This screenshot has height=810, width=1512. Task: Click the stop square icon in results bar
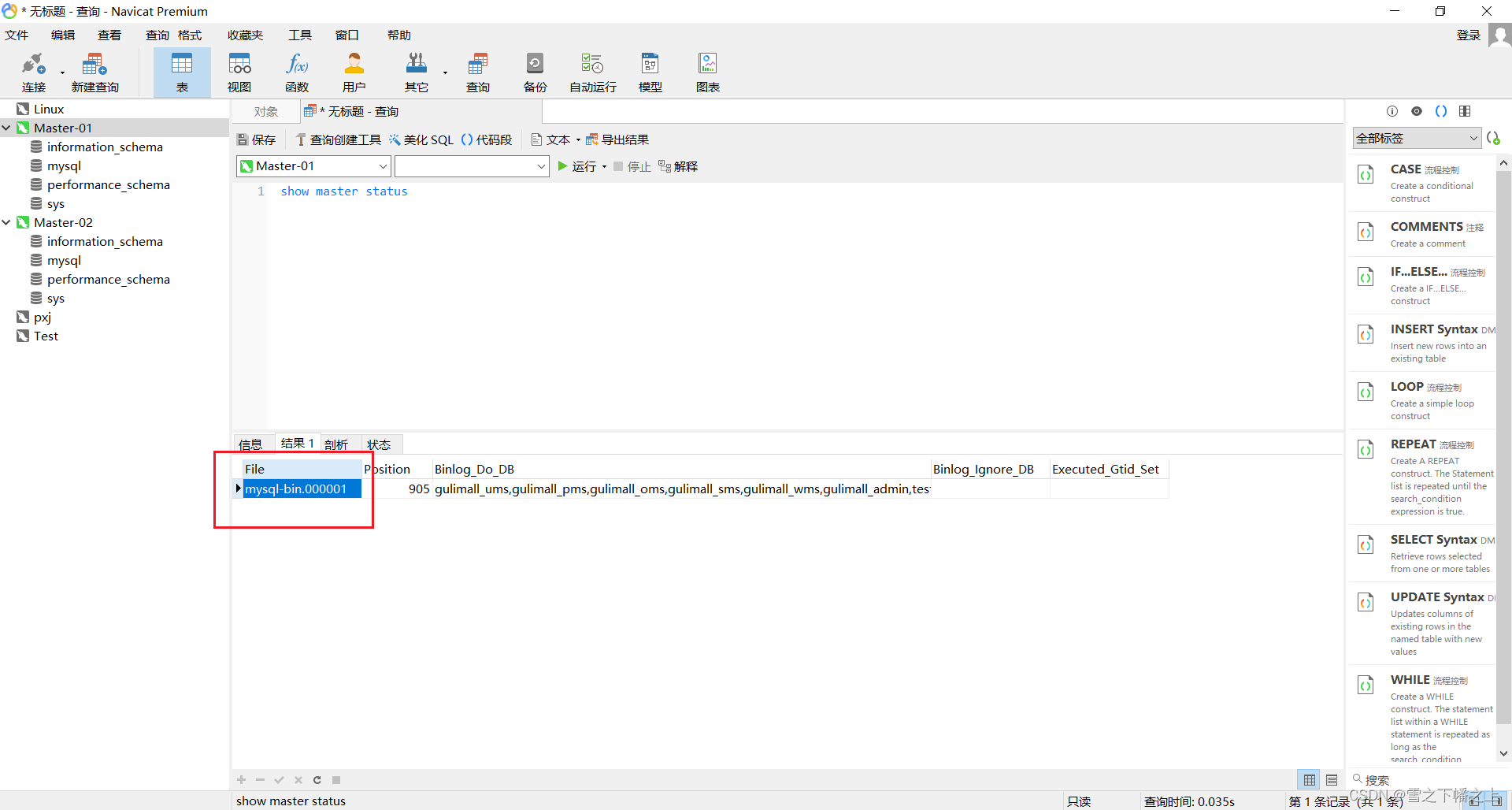coord(336,780)
